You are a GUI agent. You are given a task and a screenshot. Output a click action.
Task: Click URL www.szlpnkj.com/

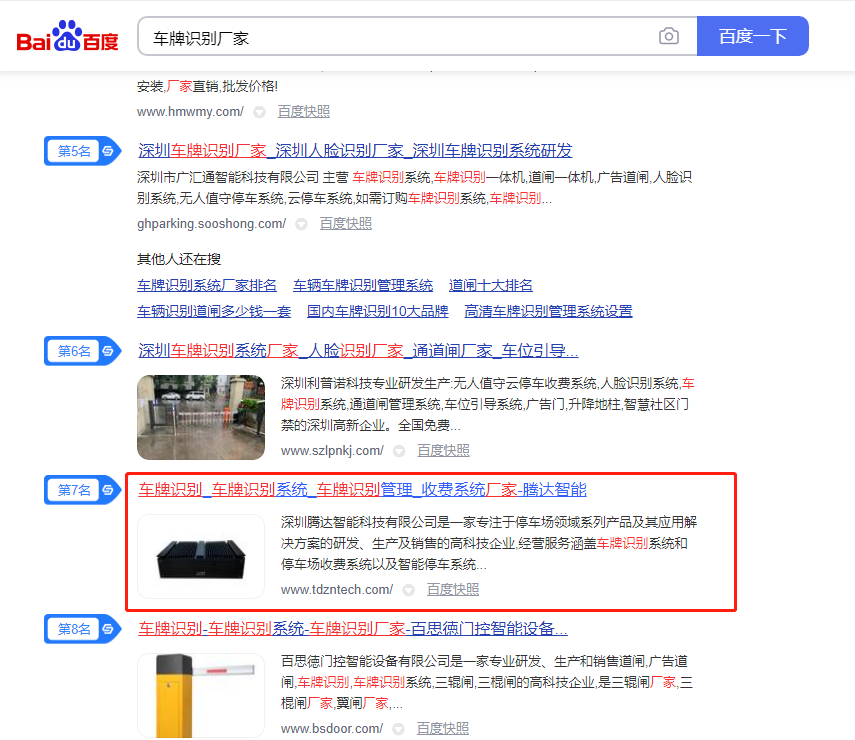(x=332, y=450)
